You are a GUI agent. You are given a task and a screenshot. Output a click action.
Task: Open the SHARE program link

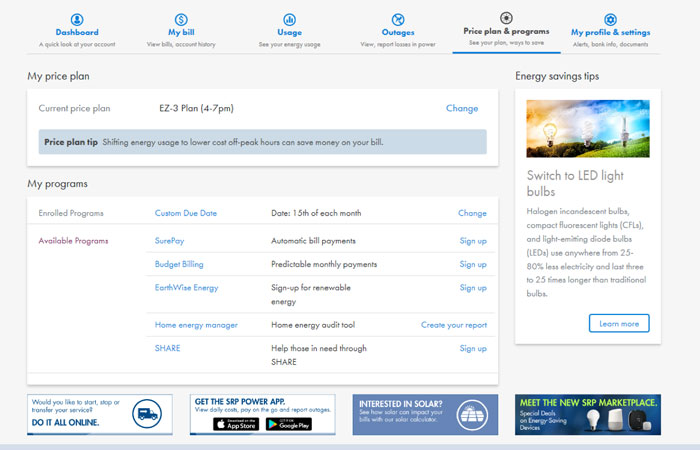point(167,348)
